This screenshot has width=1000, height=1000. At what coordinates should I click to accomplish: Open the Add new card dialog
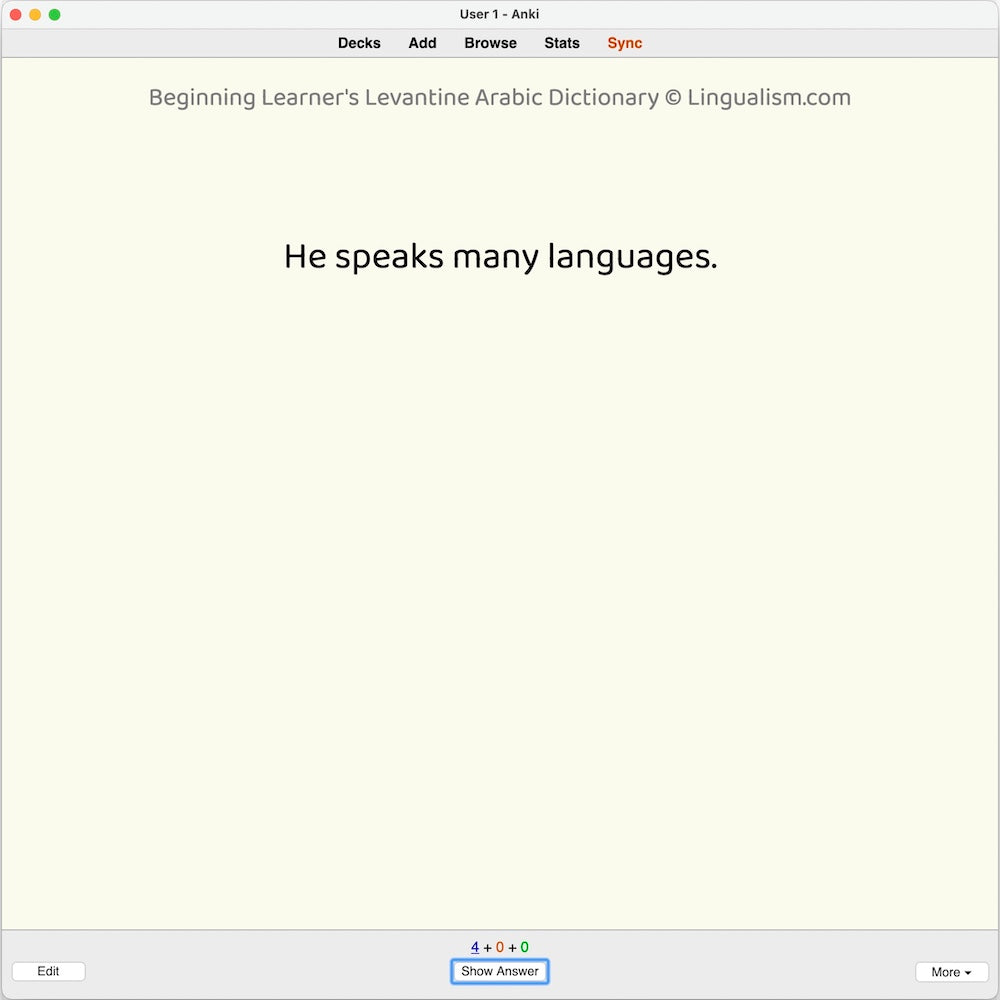coord(422,43)
